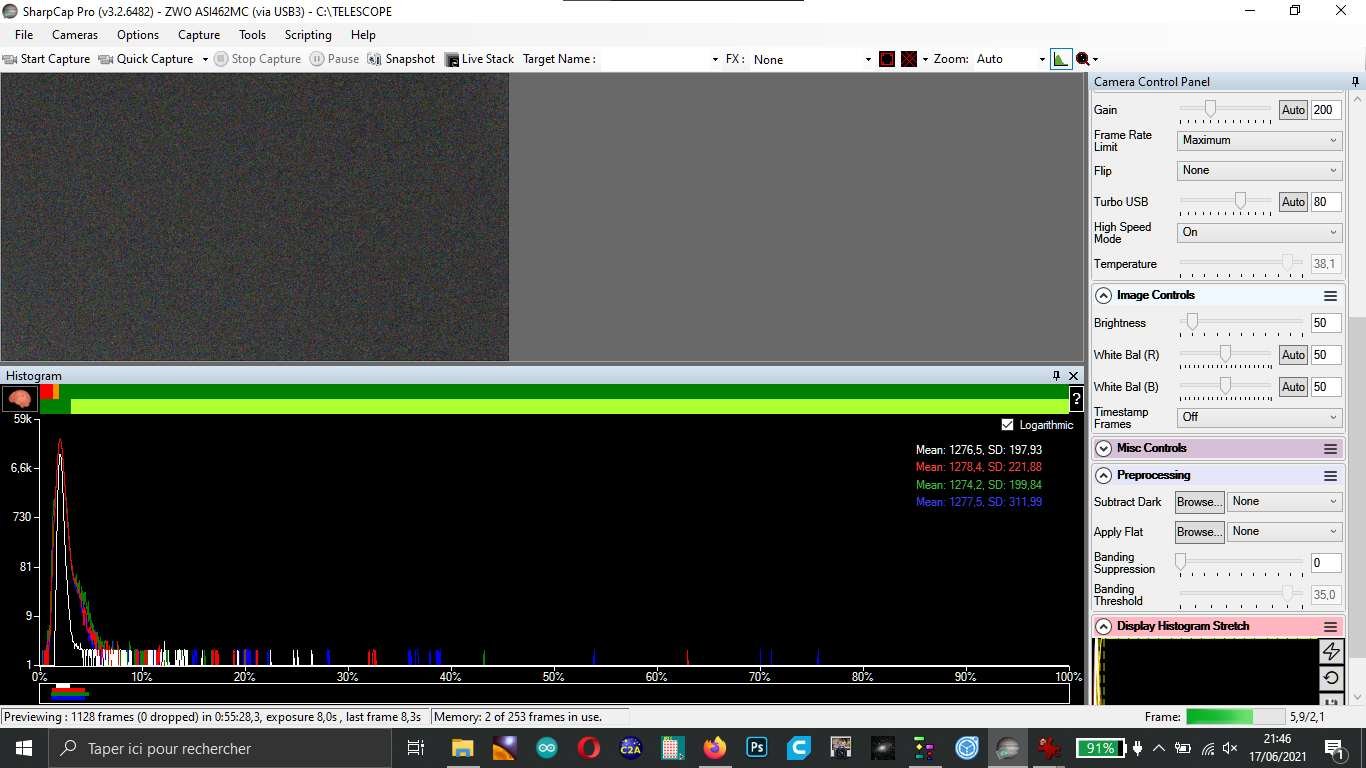Open the Scripting menu
This screenshot has width=1366, height=768.
click(308, 35)
